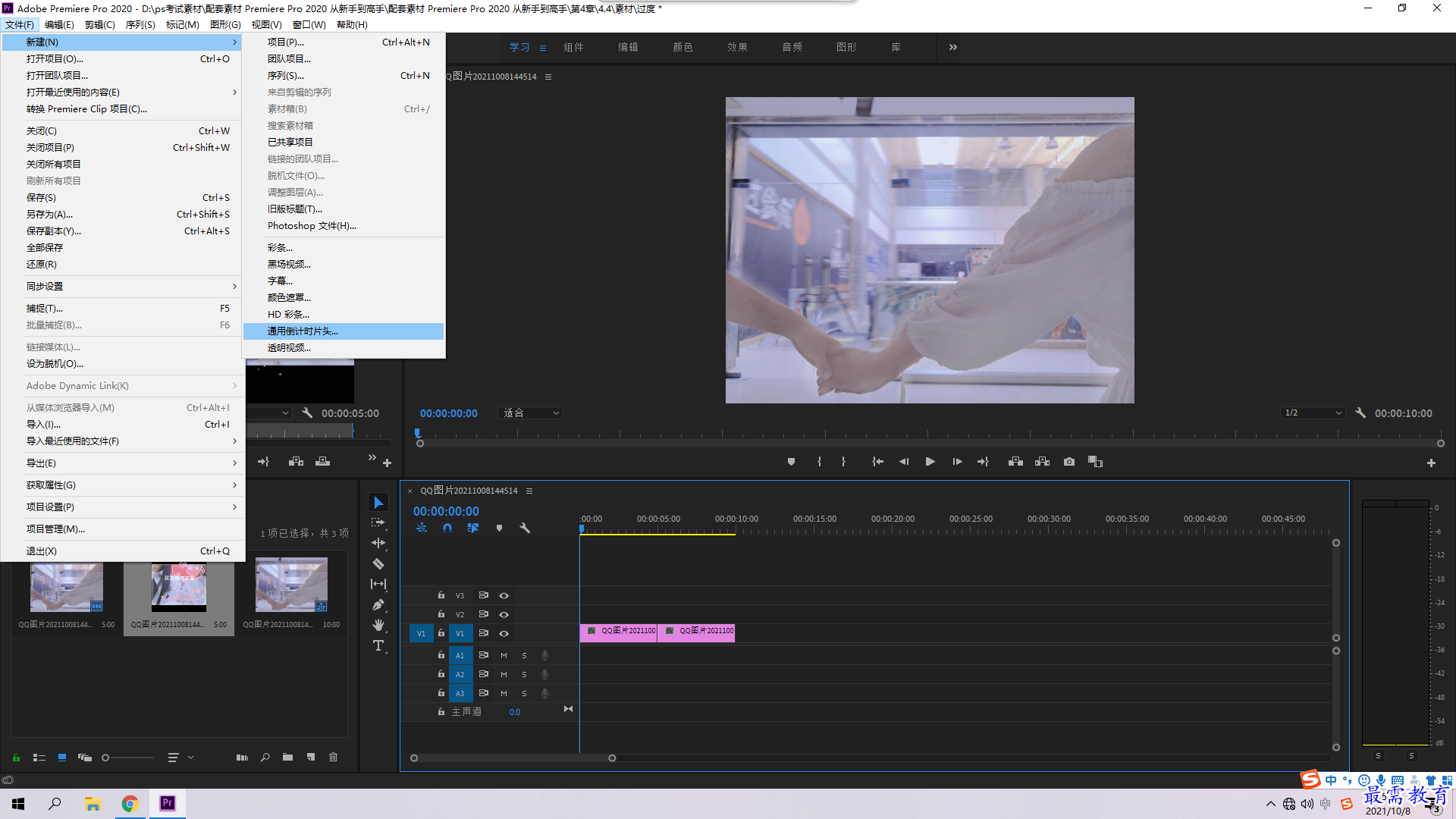Click Mark In in Program monitor

[x=819, y=462]
